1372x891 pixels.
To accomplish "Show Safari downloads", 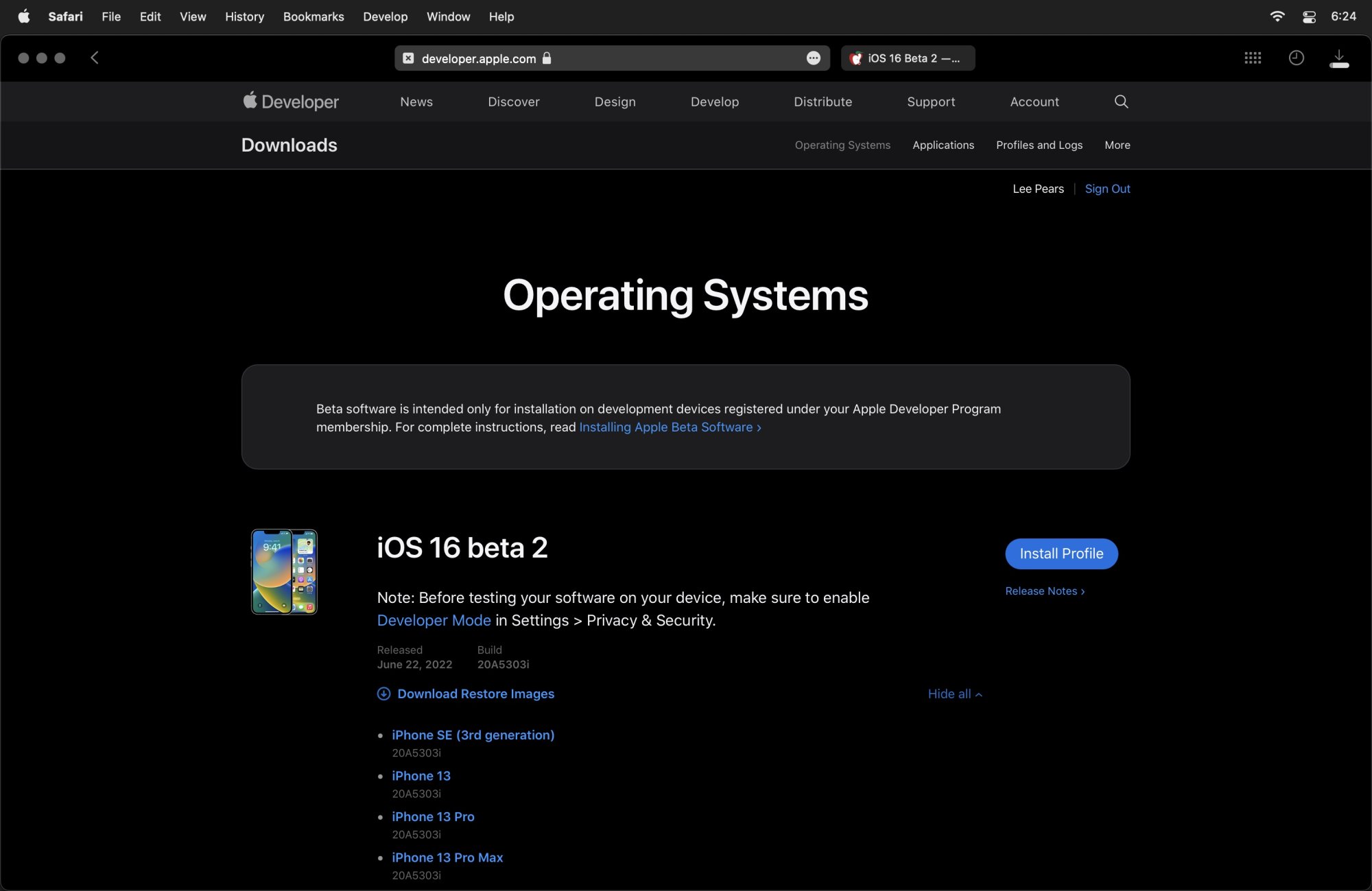I will (x=1339, y=58).
